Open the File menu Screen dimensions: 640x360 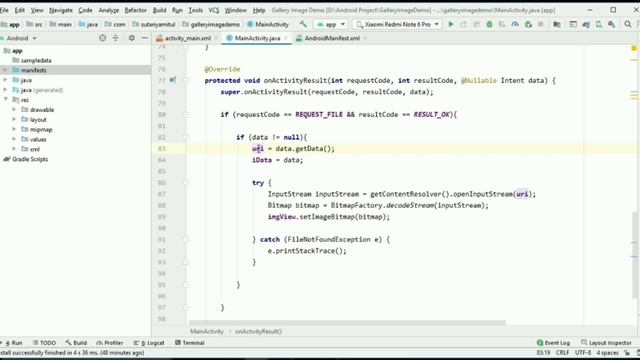[x=4, y=10]
